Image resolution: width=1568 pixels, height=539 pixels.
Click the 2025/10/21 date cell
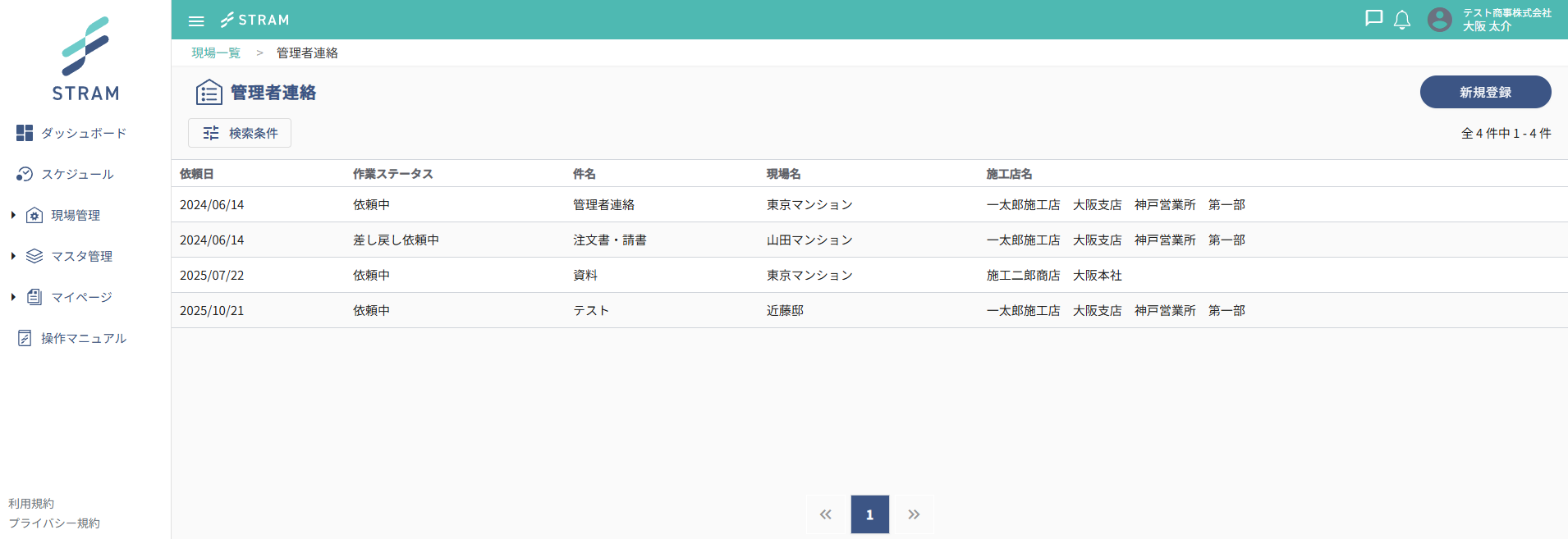[212, 310]
